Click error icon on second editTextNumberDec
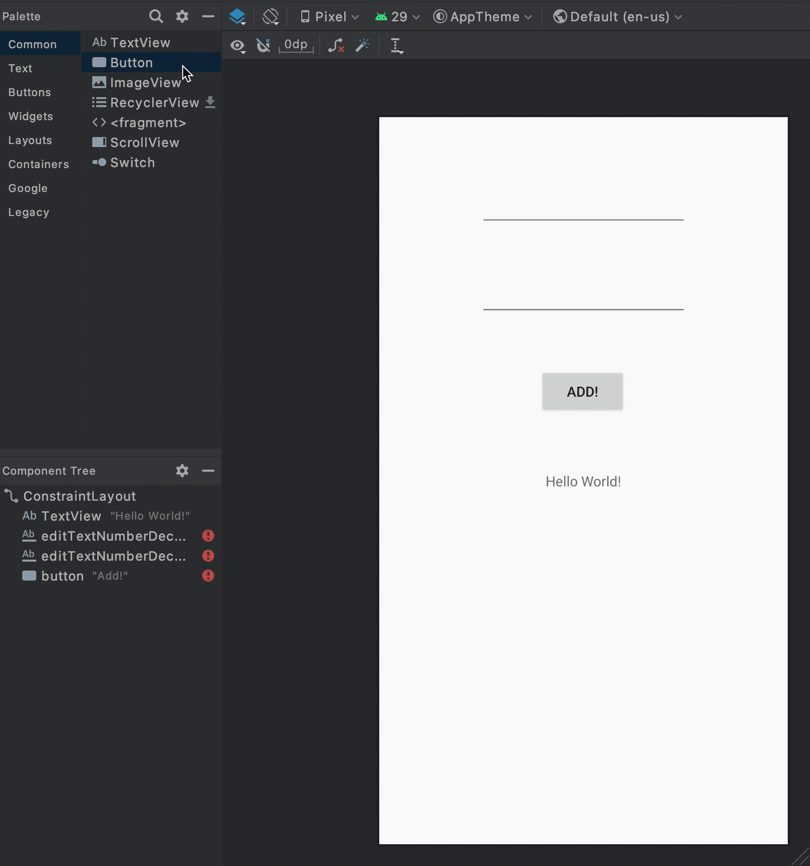The width and height of the screenshot is (810, 866). coord(208,556)
